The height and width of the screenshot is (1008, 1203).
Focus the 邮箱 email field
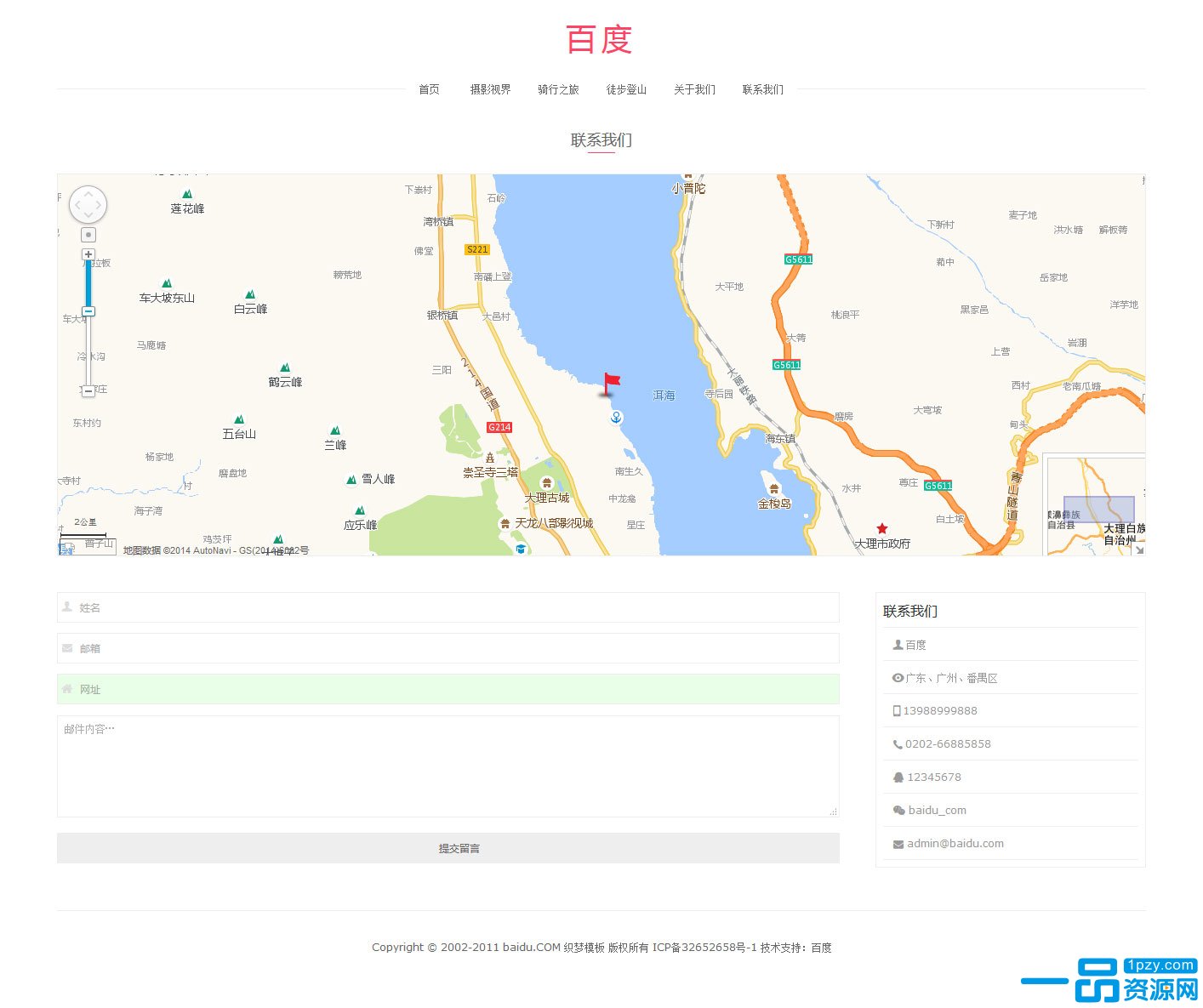tap(448, 648)
